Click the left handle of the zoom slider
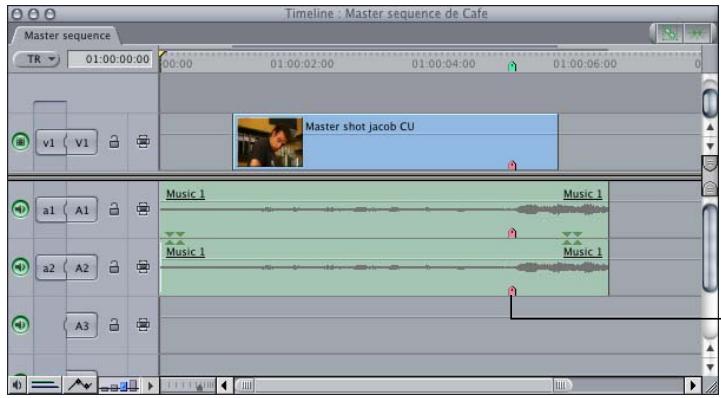The width and height of the screenshot is (721, 398). pyautogui.click(x=246, y=385)
